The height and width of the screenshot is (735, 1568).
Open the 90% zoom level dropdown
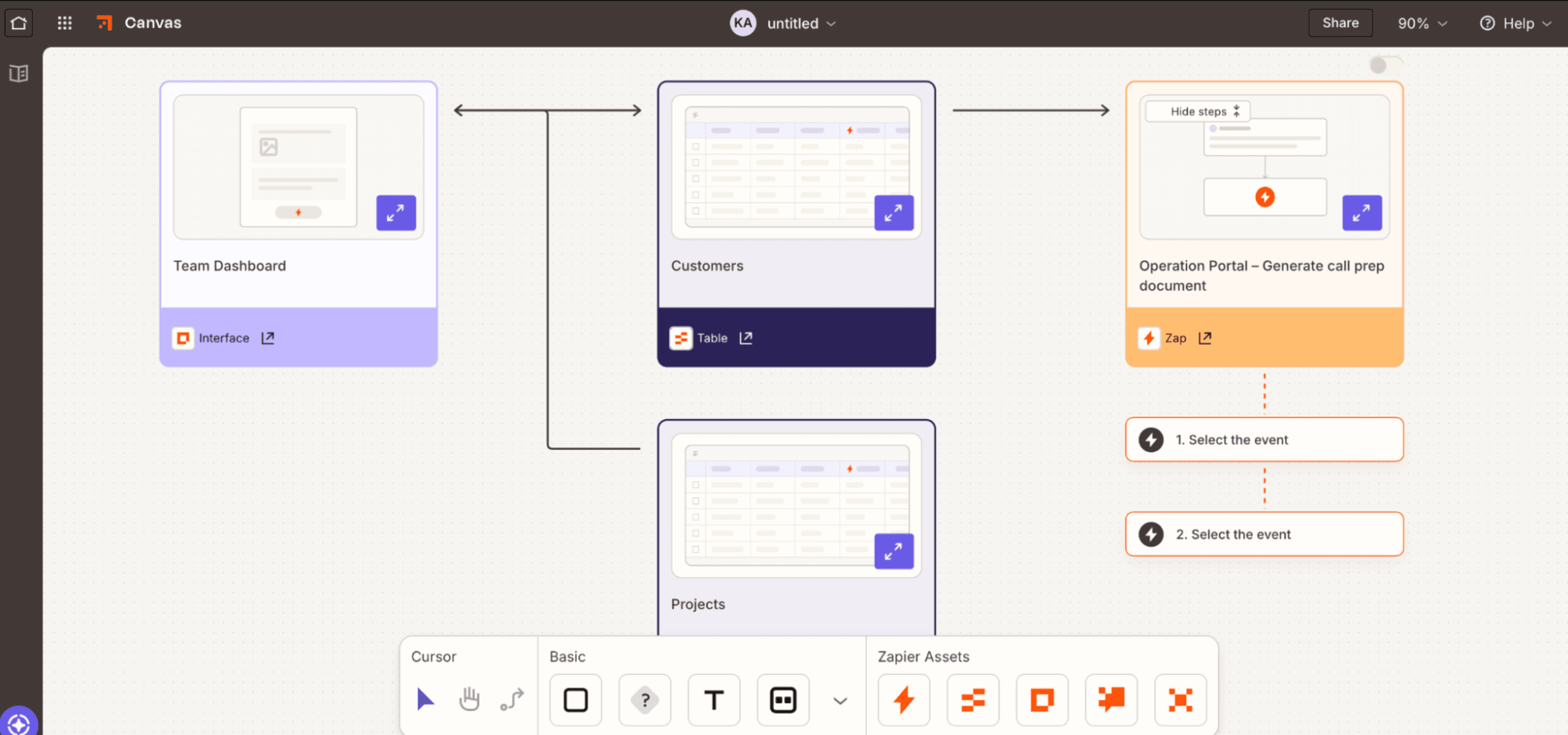(x=1422, y=23)
